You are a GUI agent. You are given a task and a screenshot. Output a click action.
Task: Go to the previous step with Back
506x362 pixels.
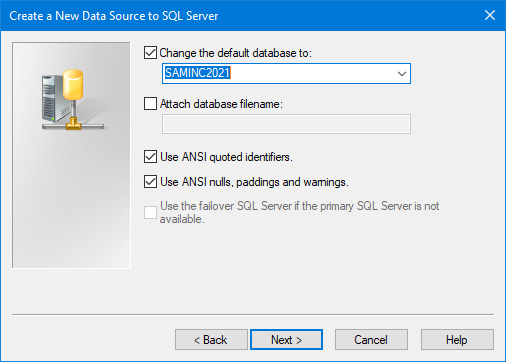tap(211, 340)
